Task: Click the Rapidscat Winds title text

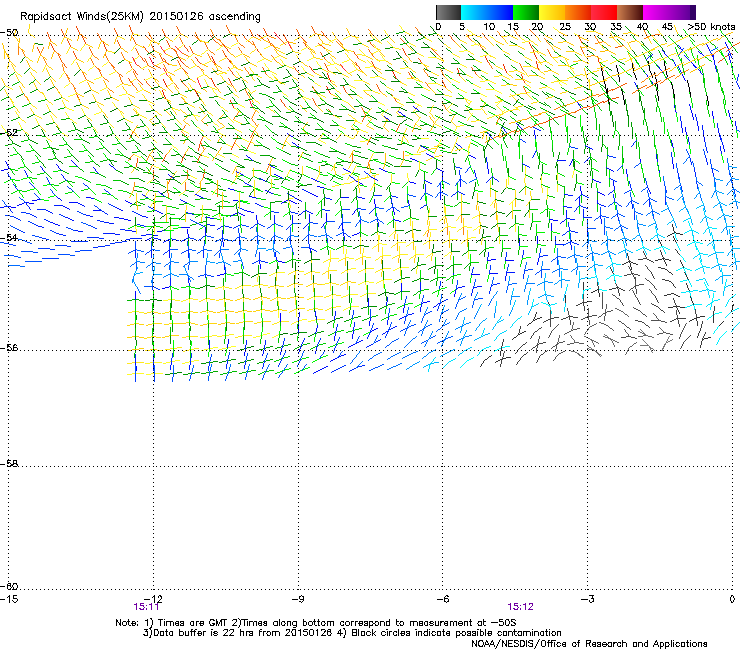Action: coord(140,17)
